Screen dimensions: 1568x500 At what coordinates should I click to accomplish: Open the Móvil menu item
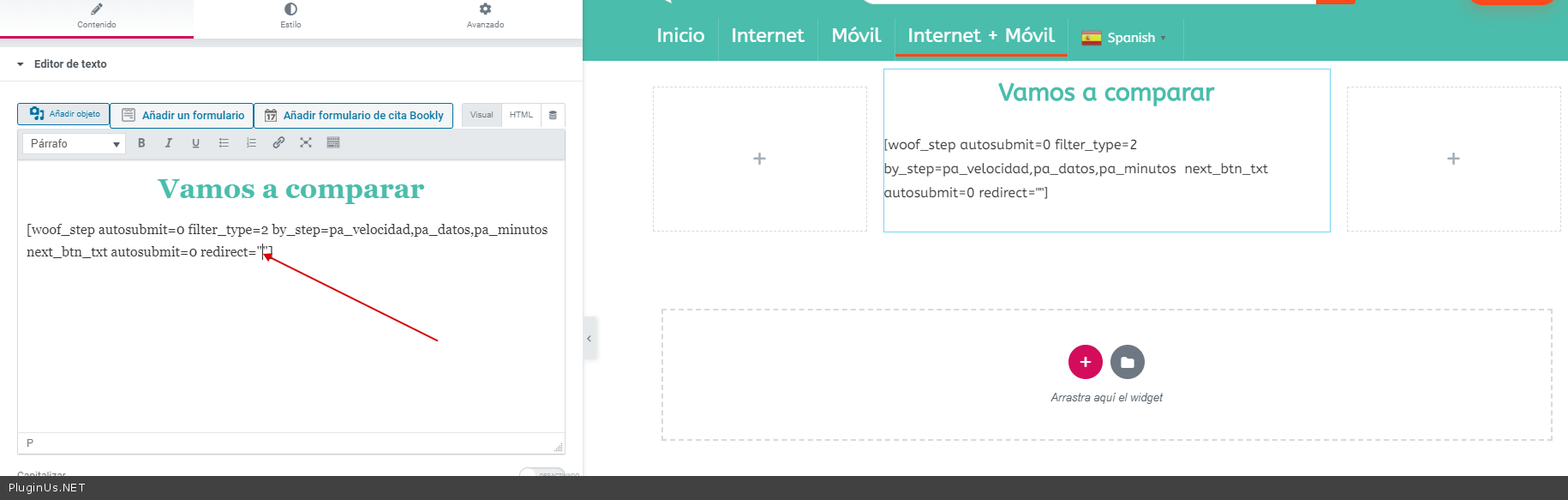[x=856, y=36]
